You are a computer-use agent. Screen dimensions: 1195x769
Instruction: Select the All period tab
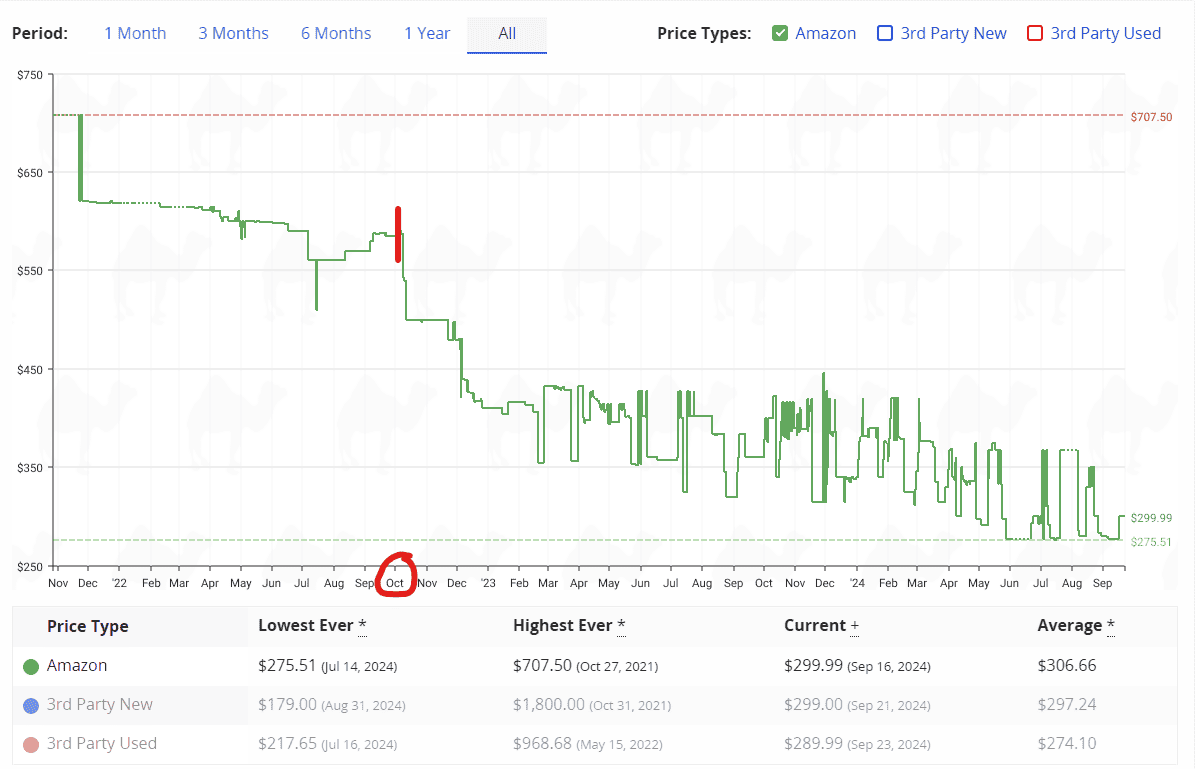[507, 34]
